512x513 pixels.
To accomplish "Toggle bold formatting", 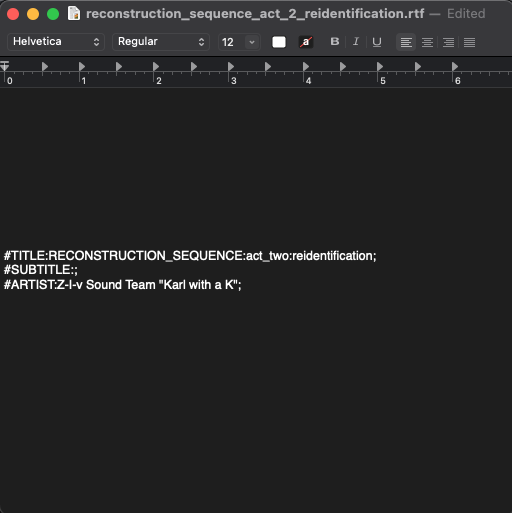I will (x=335, y=42).
